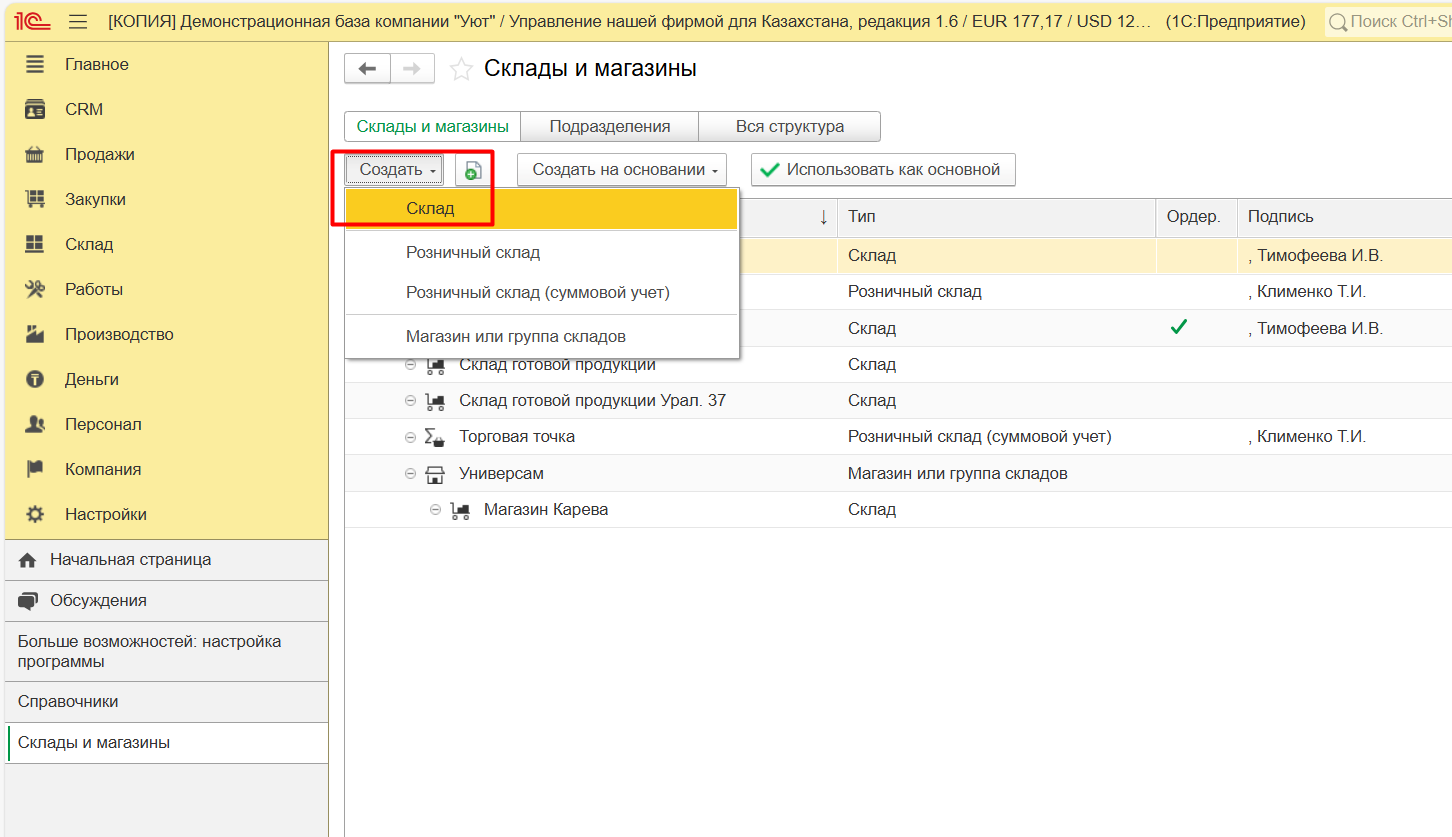The image size is (1452, 837).
Task: Choose Магазин или группа складов option
Action: coord(515,336)
